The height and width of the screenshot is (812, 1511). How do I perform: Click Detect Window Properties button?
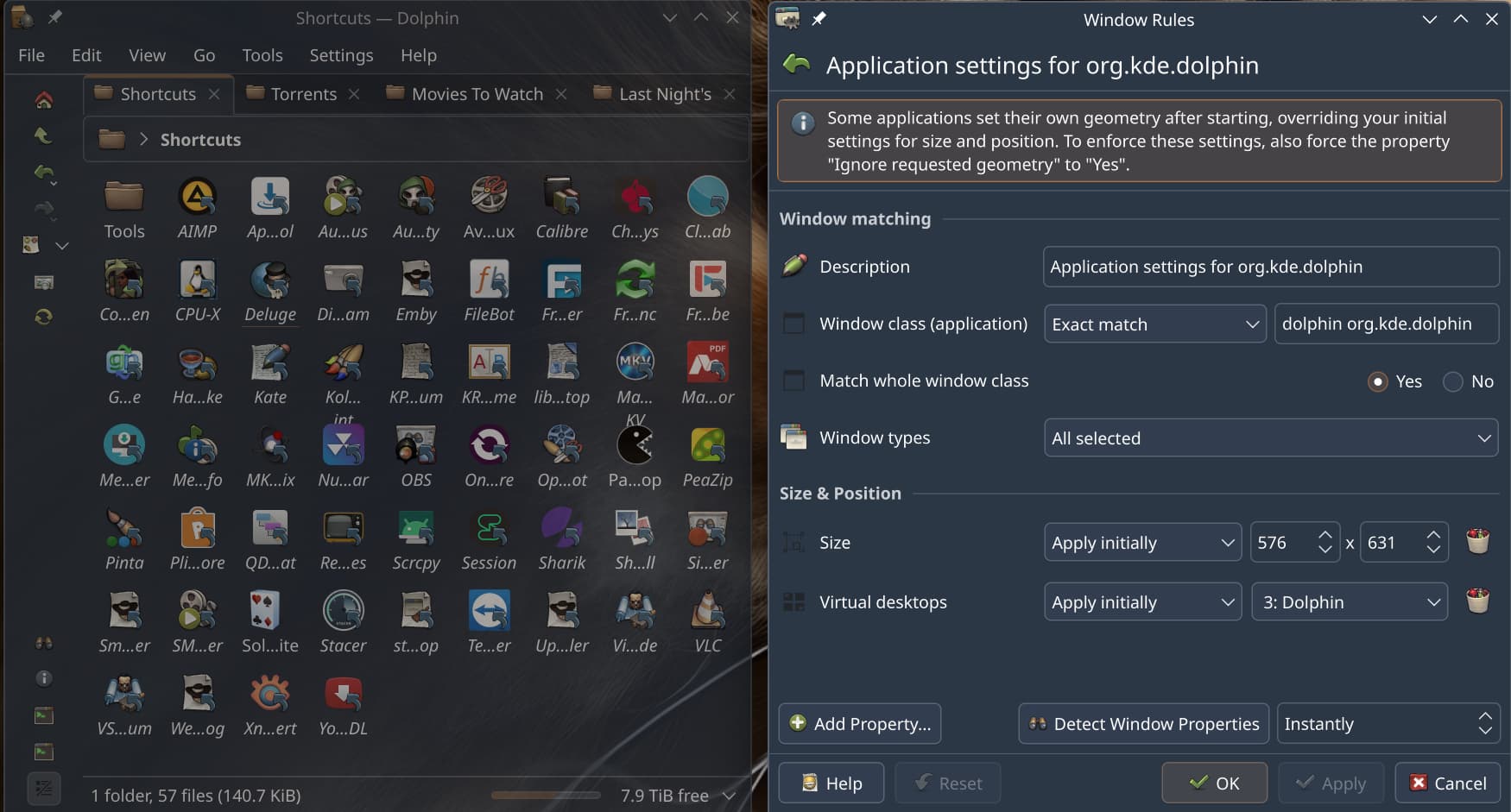pyautogui.click(x=1144, y=724)
